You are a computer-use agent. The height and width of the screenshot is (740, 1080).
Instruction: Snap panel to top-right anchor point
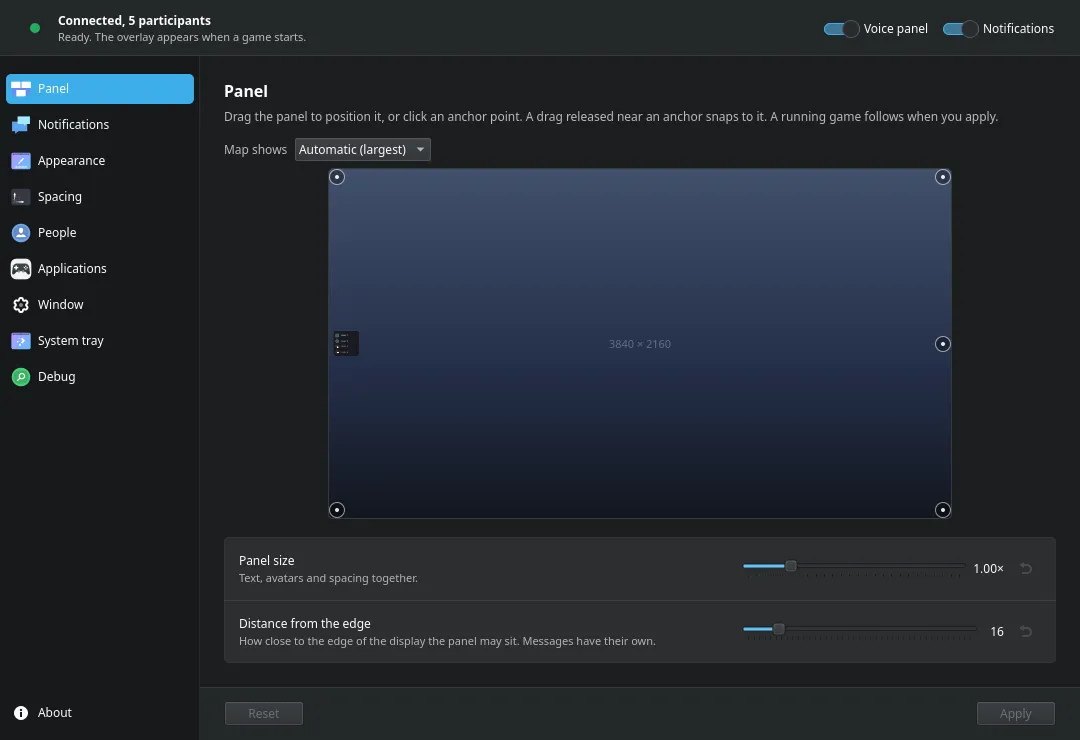pos(943,177)
